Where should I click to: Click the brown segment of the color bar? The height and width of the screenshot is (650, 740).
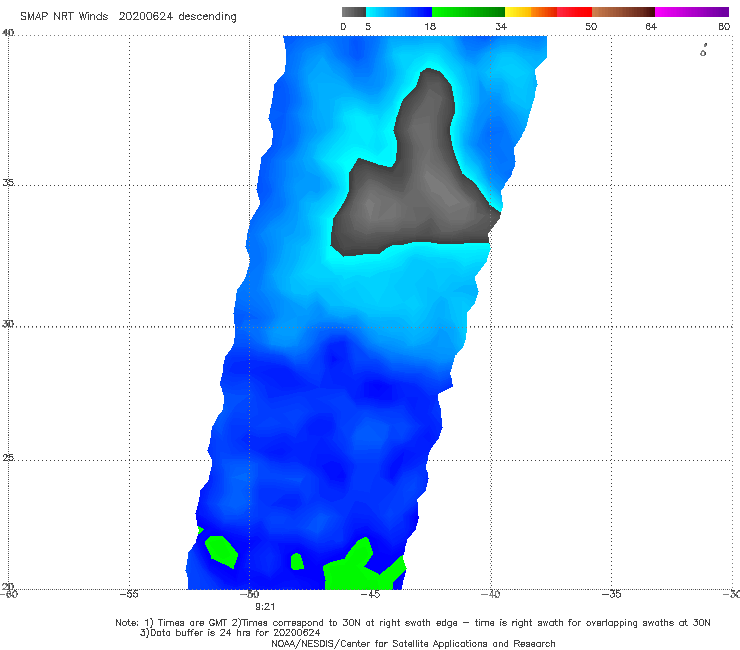623,12
